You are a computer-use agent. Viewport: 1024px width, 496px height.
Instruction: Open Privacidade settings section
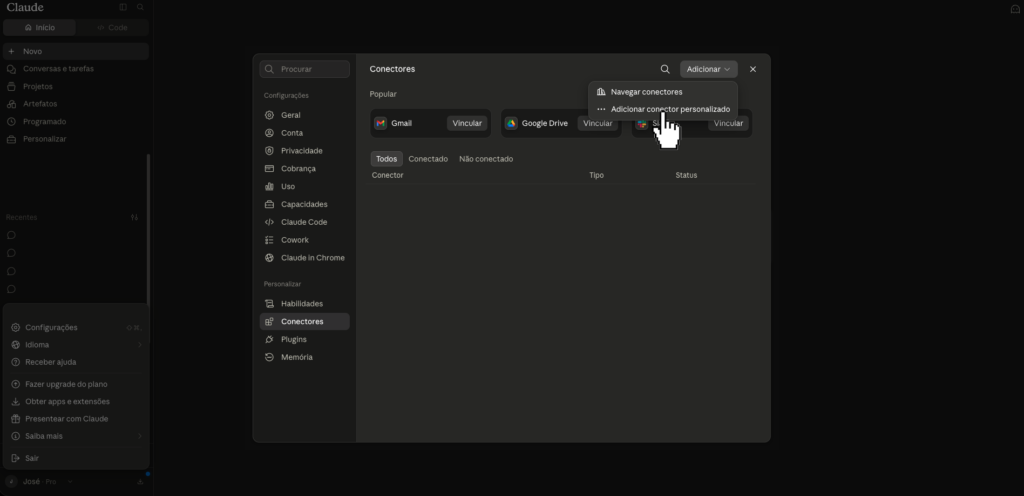(305, 151)
